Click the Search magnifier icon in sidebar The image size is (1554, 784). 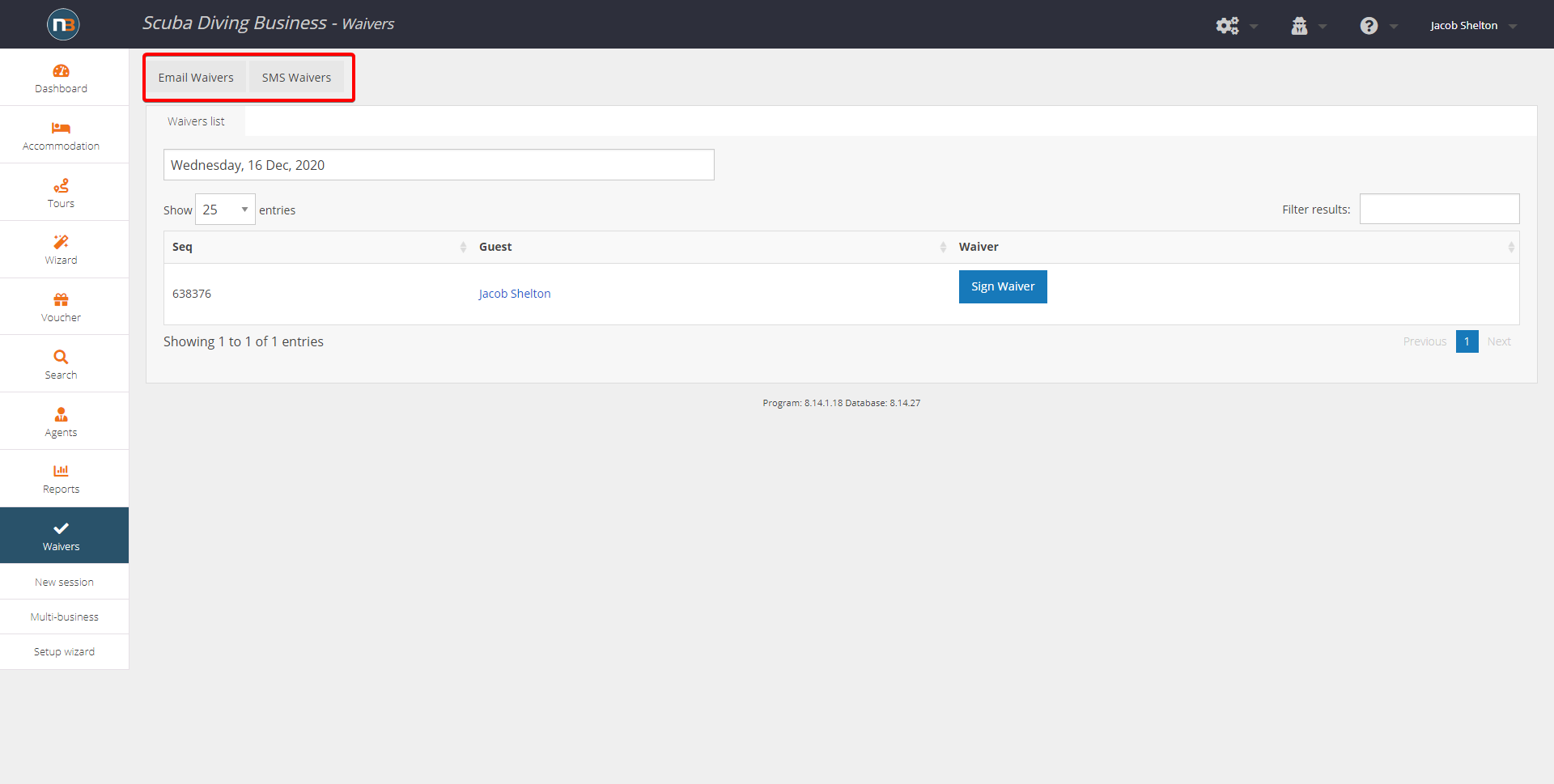tap(61, 357)
